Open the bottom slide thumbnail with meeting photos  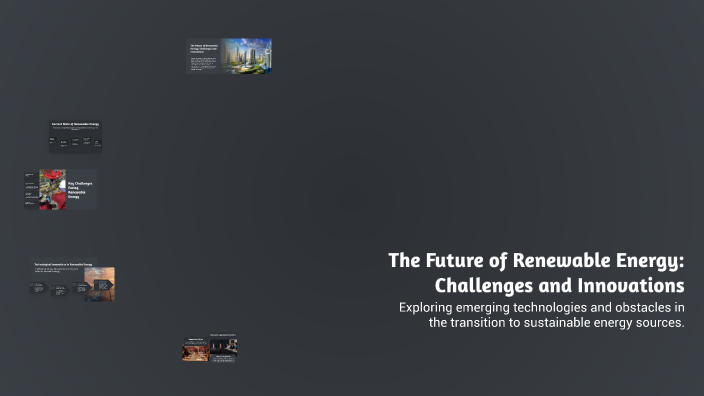(x=210, y=347)
